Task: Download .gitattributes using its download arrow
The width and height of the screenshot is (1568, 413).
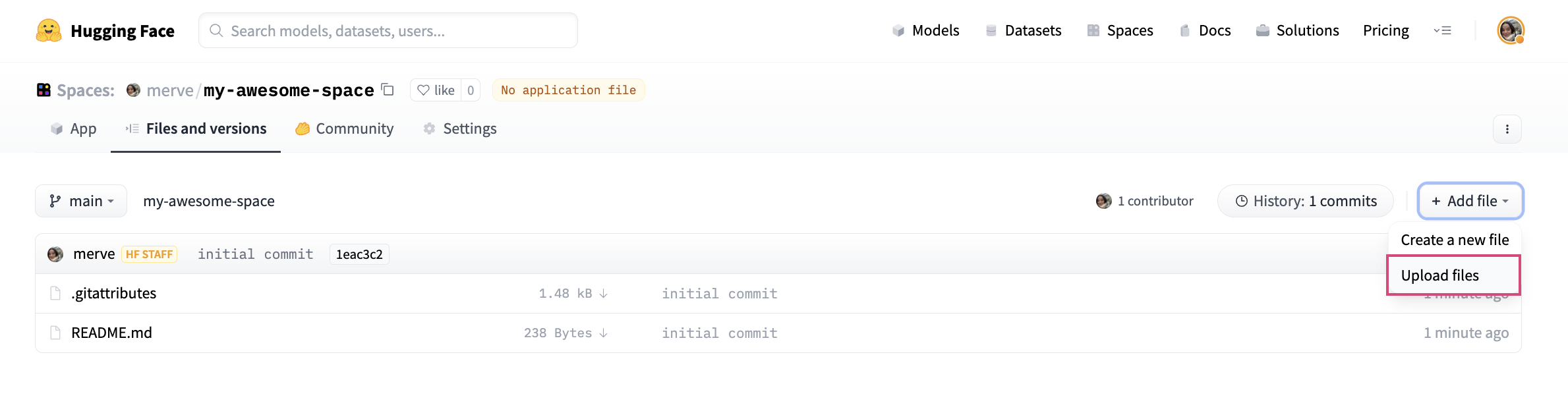Action: (x=603, y=294)
